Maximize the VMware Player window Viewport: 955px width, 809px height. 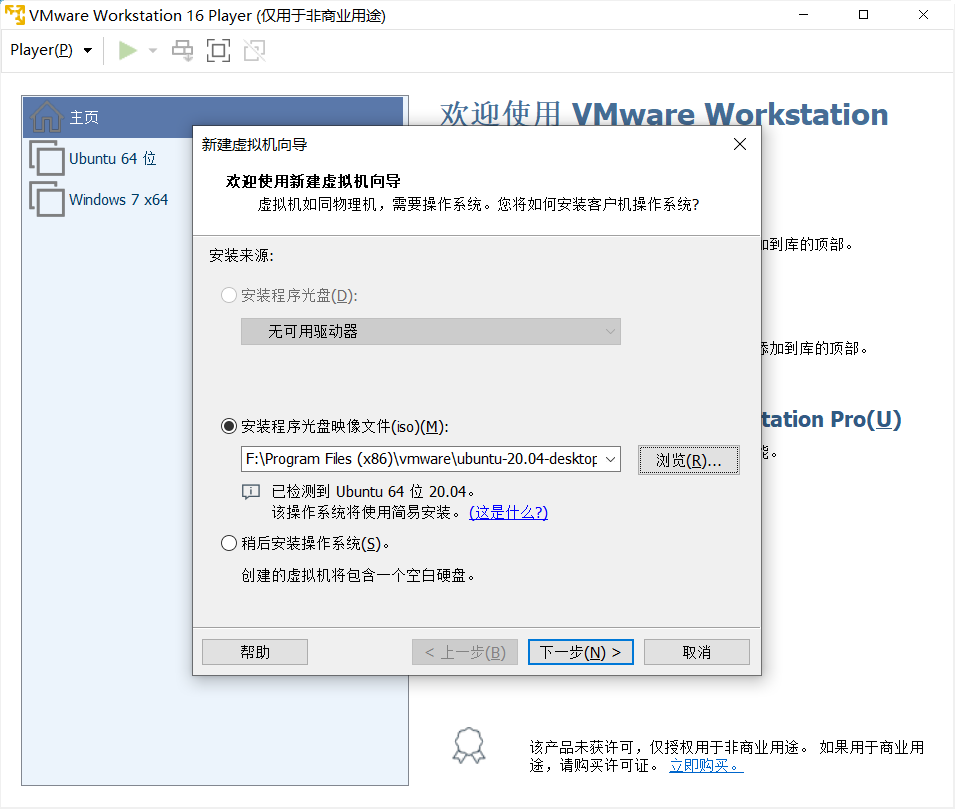coord(863,15)
